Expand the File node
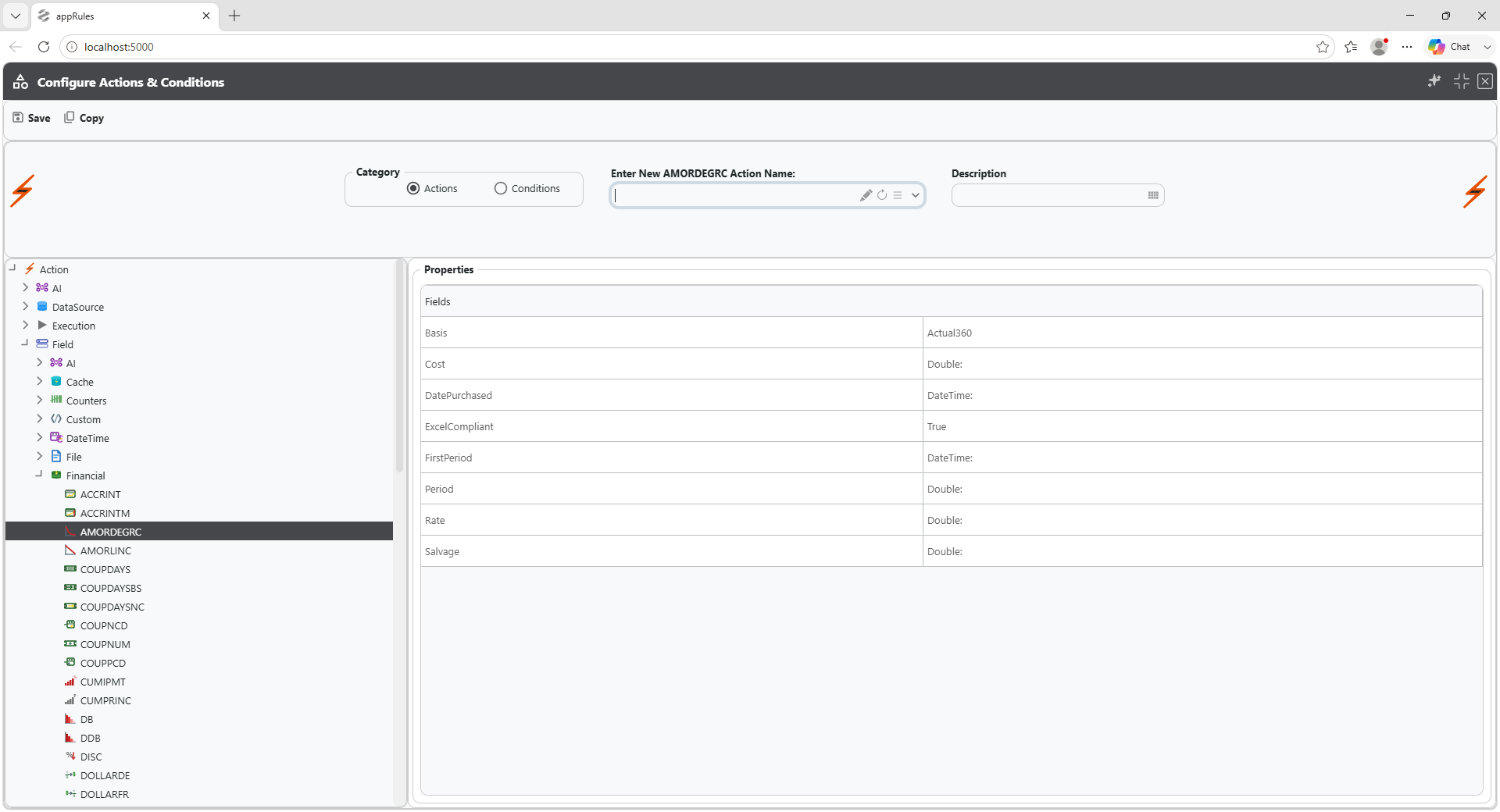 (x=40, y=456)
